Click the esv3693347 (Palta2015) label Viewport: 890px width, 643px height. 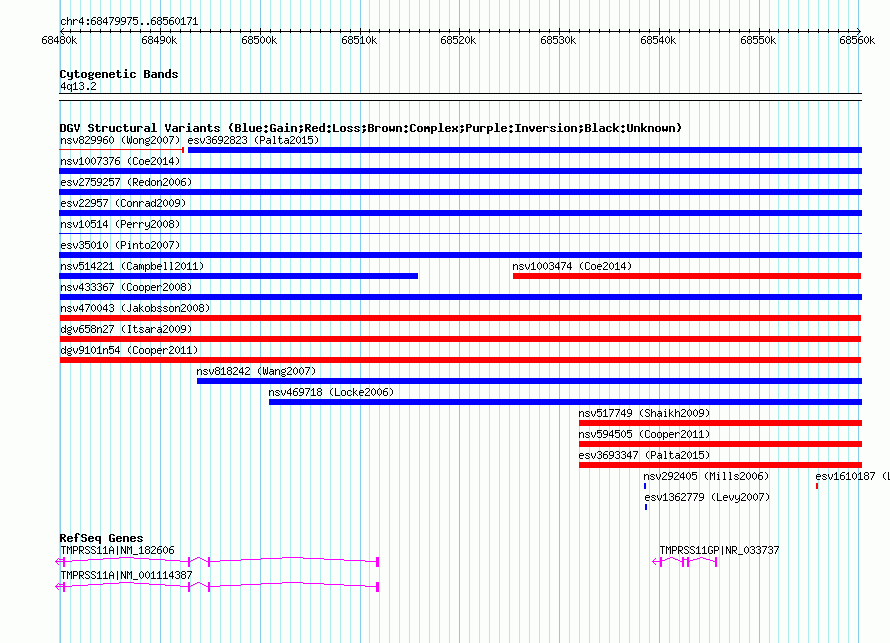point(644,455)
